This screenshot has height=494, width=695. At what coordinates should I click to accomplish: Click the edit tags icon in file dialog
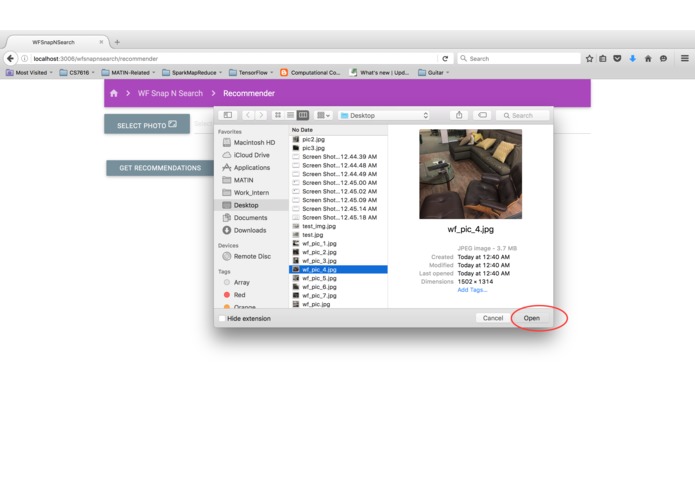[x=482, y=115]
